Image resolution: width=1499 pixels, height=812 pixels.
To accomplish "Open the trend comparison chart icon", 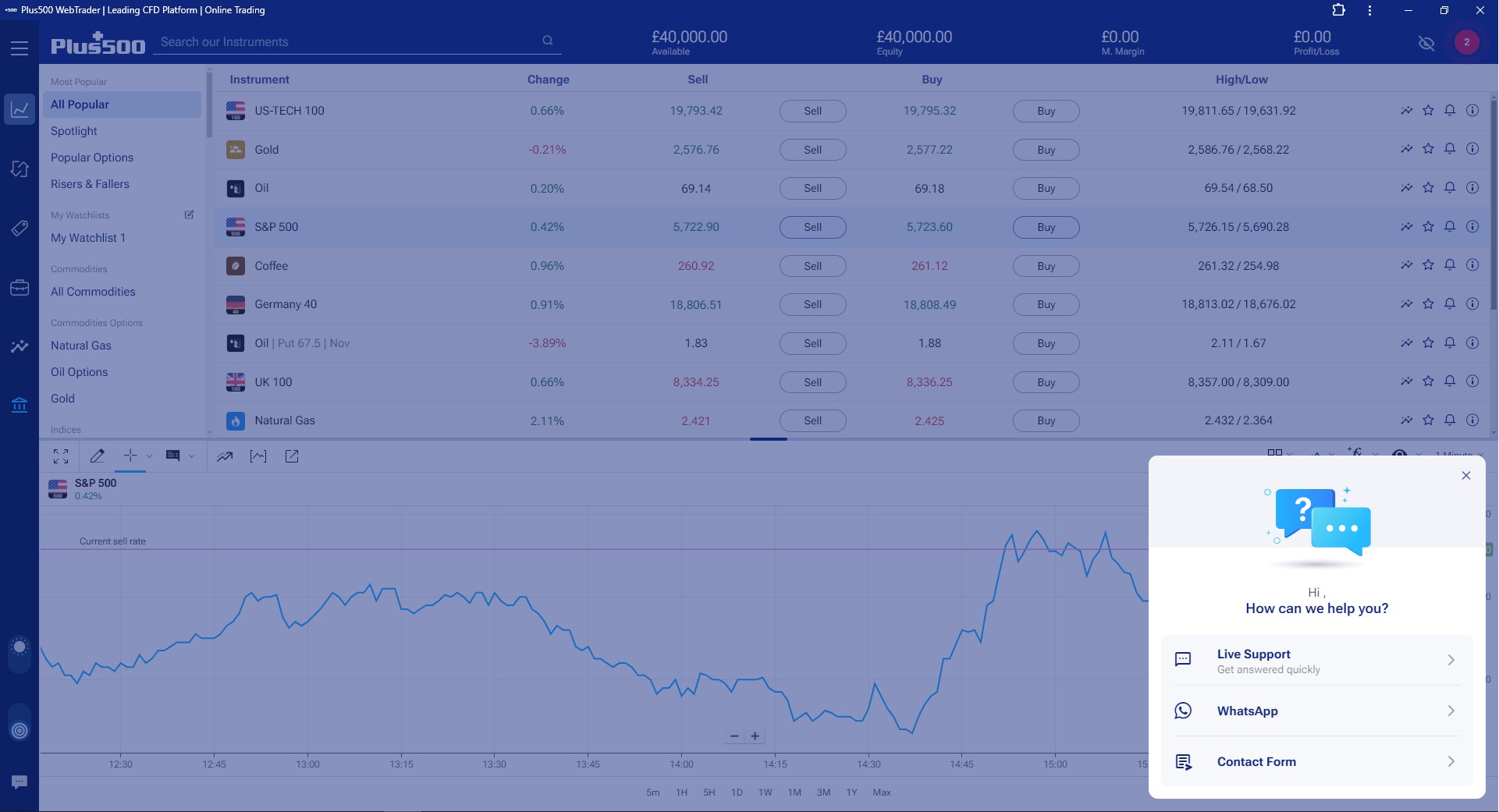I will (x=225, y=456).
